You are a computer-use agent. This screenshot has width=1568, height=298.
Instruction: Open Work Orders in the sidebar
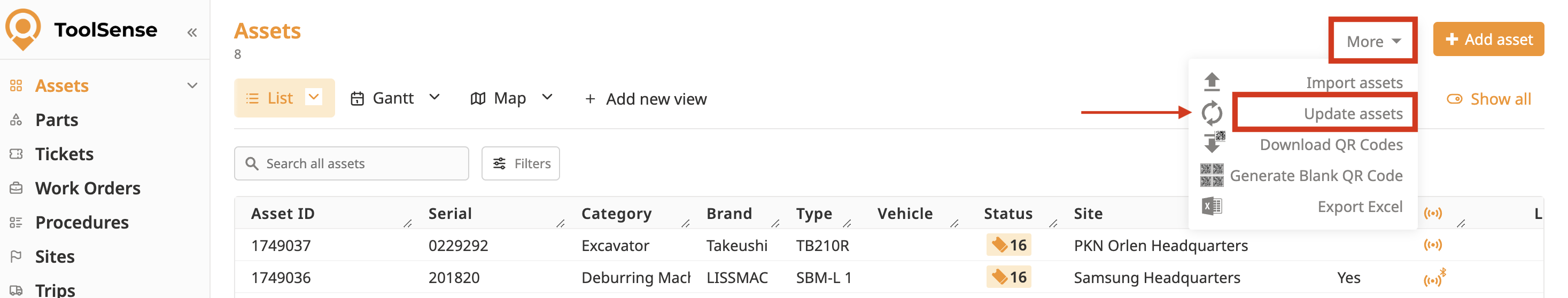tap(88, 188)
